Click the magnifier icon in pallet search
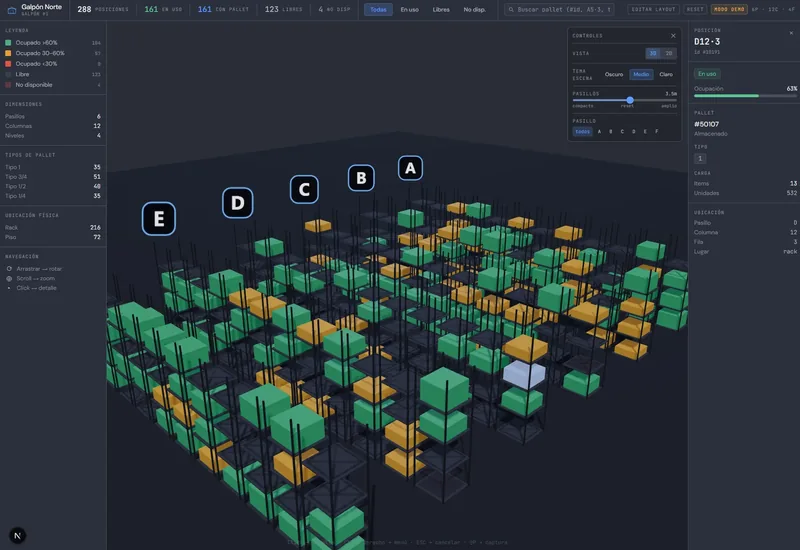The image size is (800, 550). click(511, 9)
